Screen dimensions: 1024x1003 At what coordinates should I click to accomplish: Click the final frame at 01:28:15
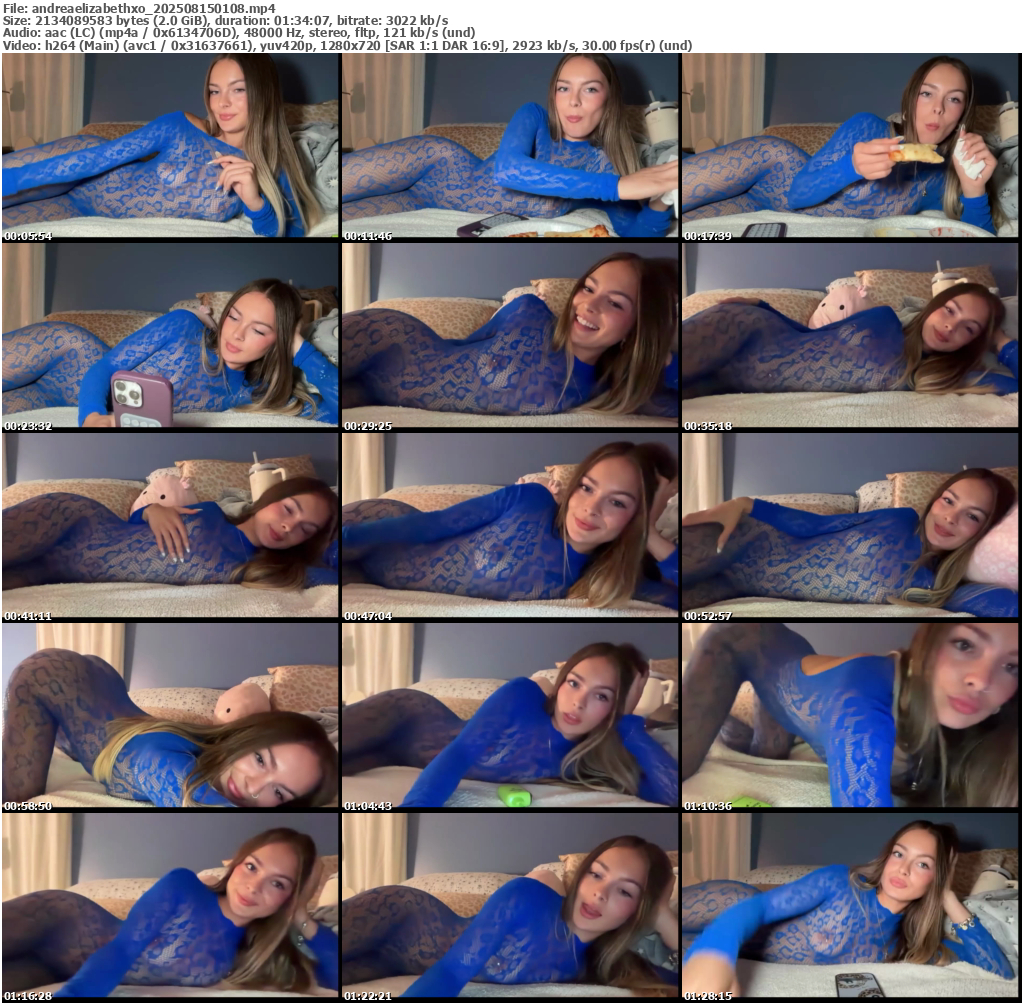pos(850,906)
